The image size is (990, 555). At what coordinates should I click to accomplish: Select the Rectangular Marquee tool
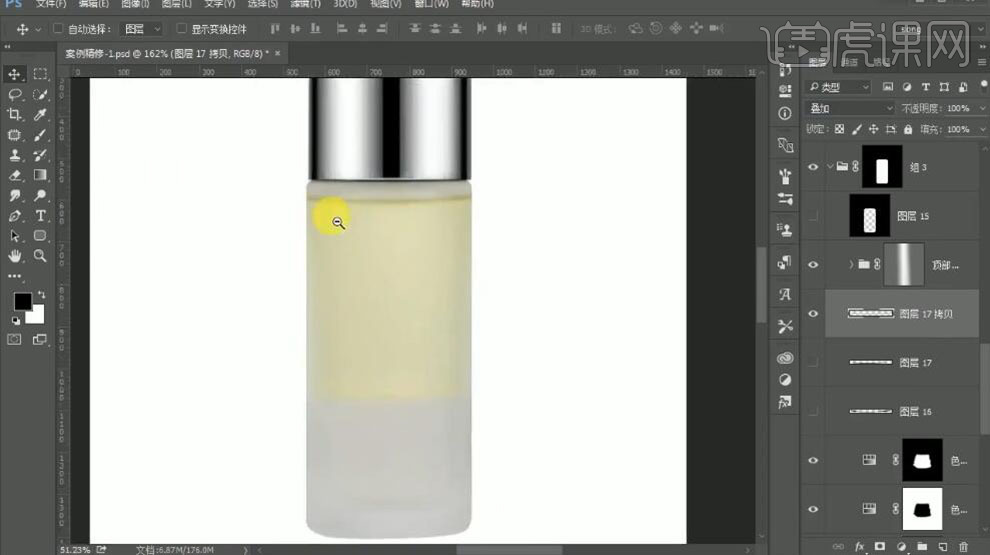tap(40, 75)
